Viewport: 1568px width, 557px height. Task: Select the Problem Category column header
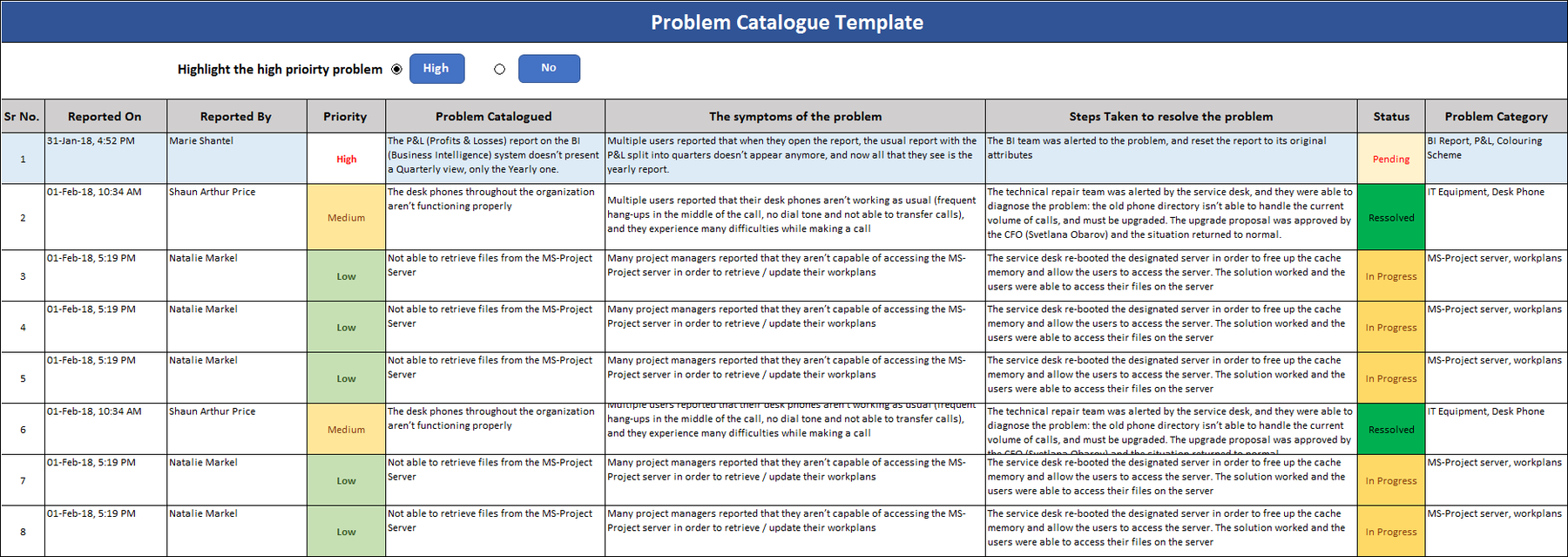click(x=1496, y=116)
